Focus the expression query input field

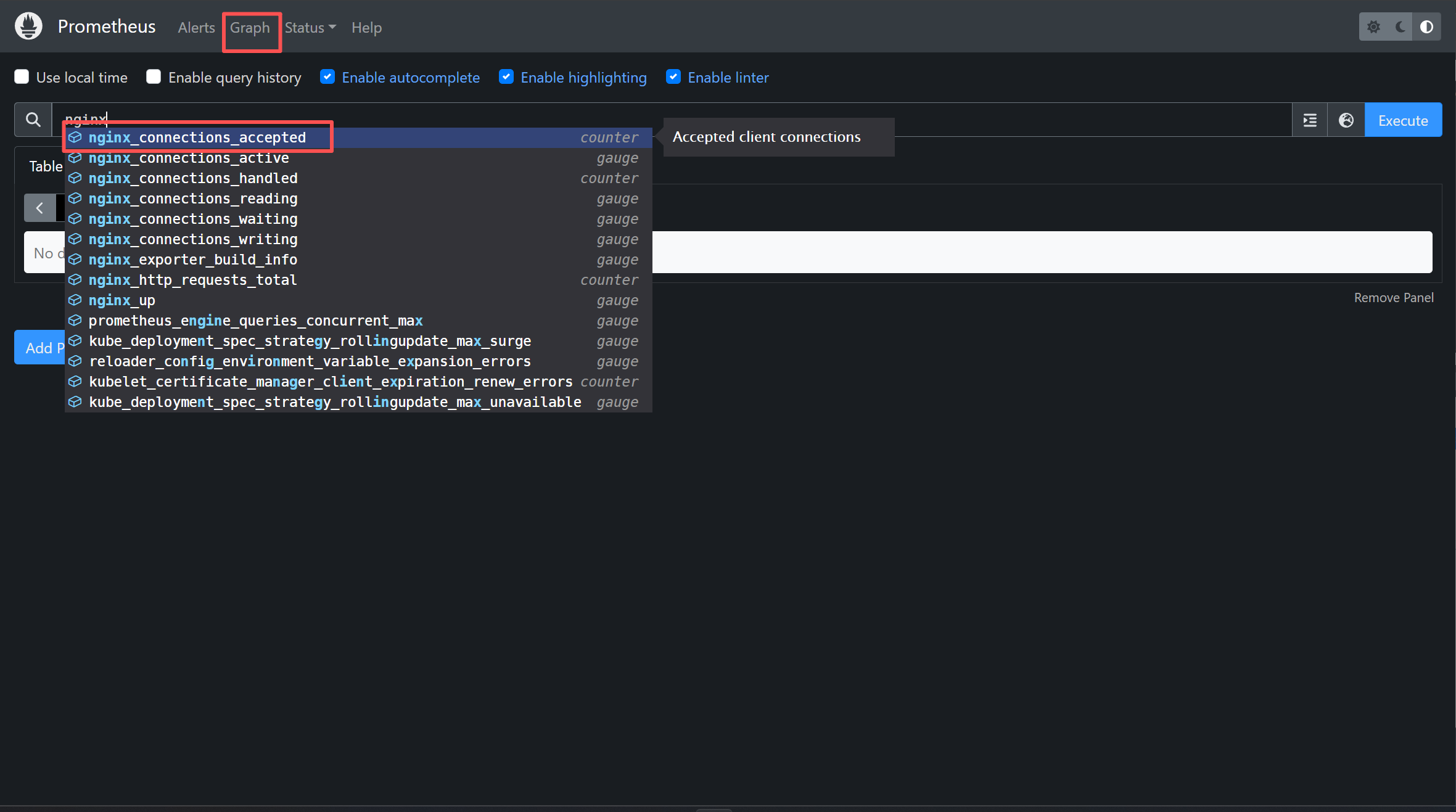coord(672,120)
